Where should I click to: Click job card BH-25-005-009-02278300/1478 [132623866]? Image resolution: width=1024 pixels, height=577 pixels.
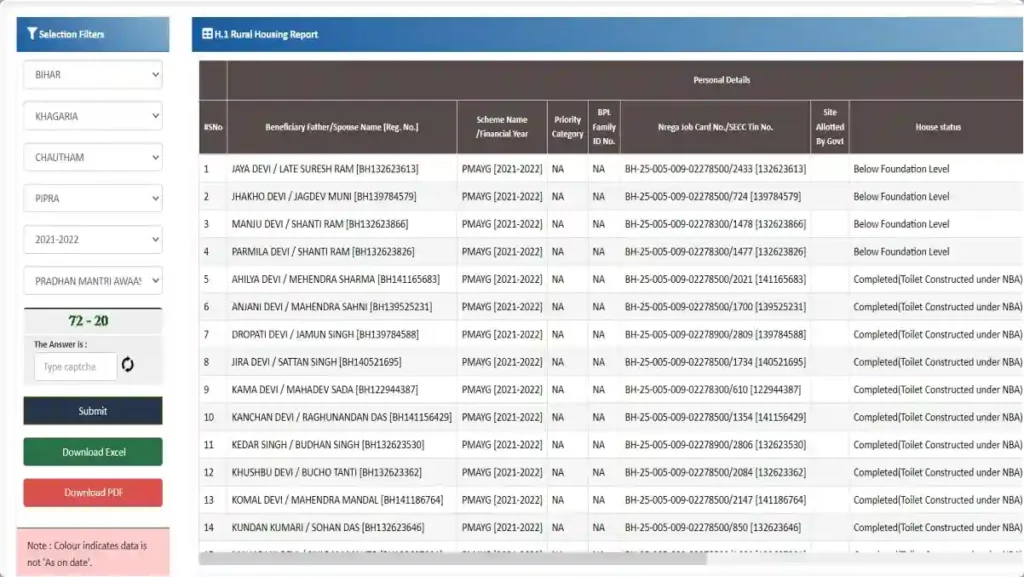pos(715,224)
